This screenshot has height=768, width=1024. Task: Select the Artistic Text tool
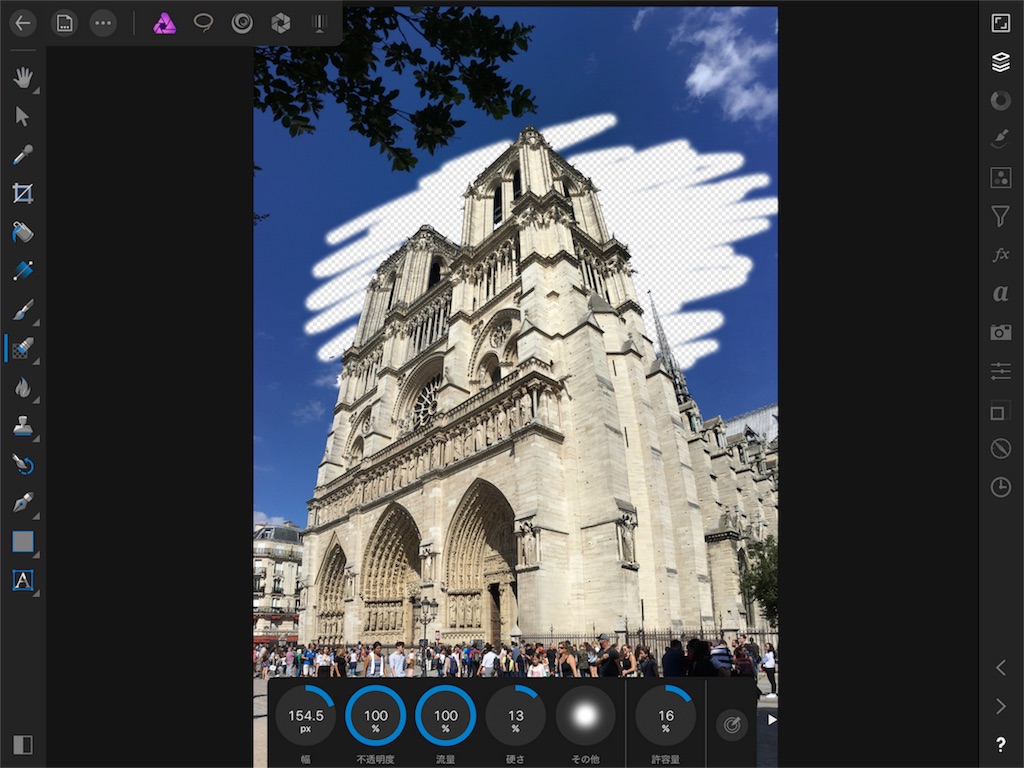click(23, 580)
